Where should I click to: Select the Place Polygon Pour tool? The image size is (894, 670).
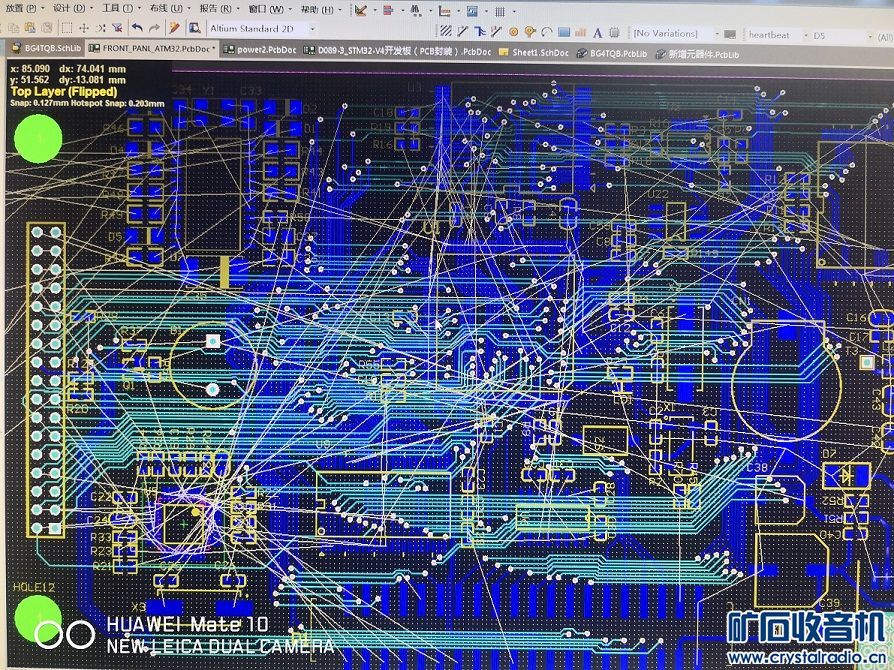tap(580, 33)
